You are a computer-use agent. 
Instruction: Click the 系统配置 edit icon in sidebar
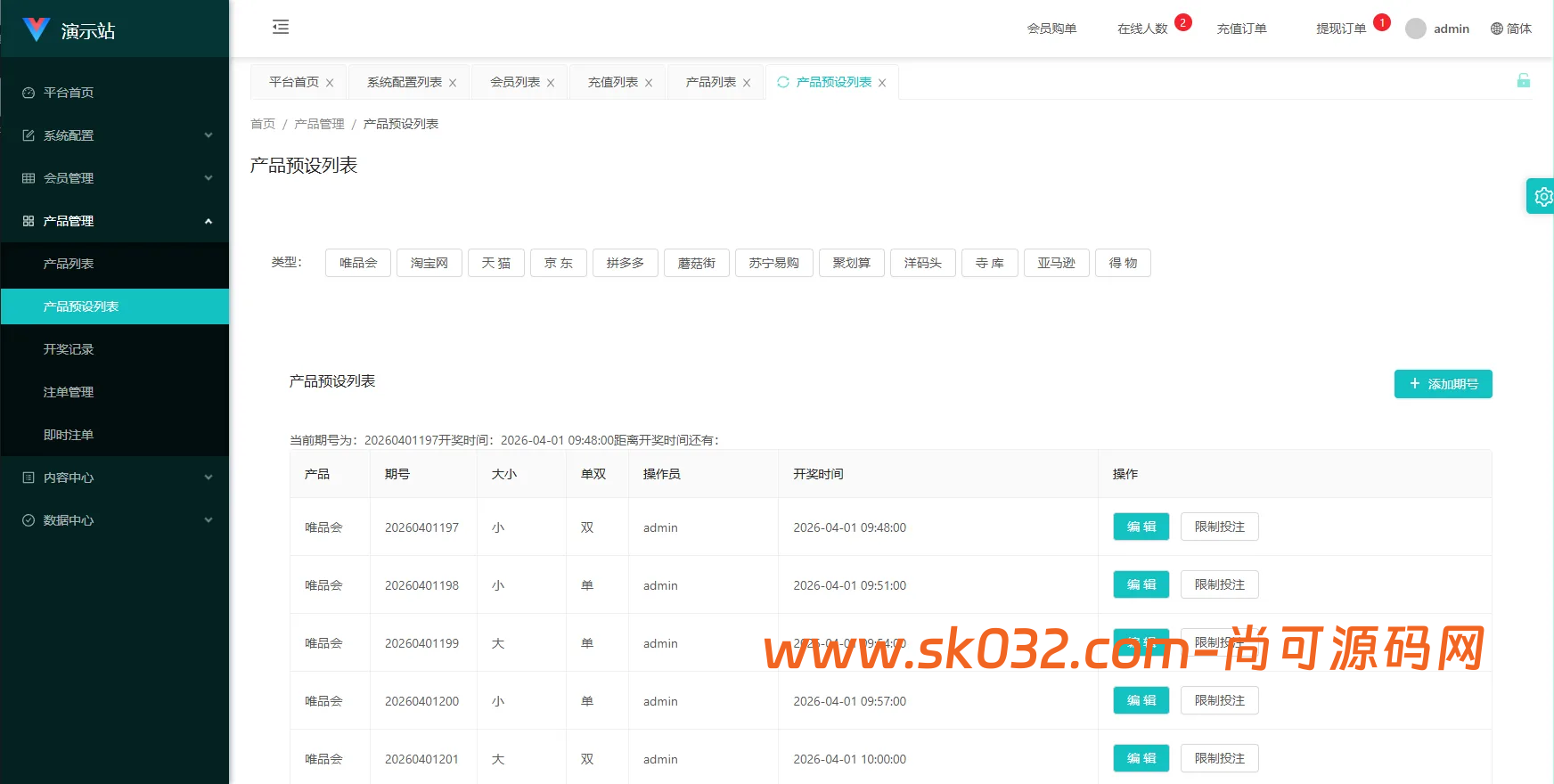(29, 135)
